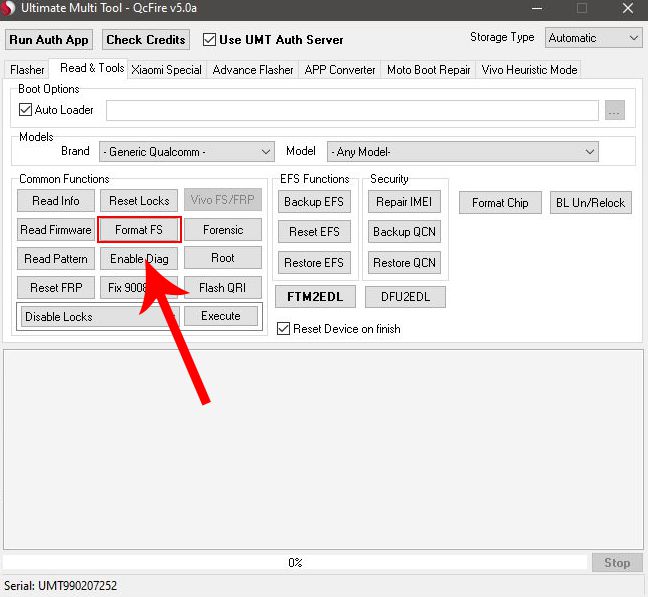Click Check Credits button
Image resolution: width=648 pixels, height=597 pixels.
146,40
